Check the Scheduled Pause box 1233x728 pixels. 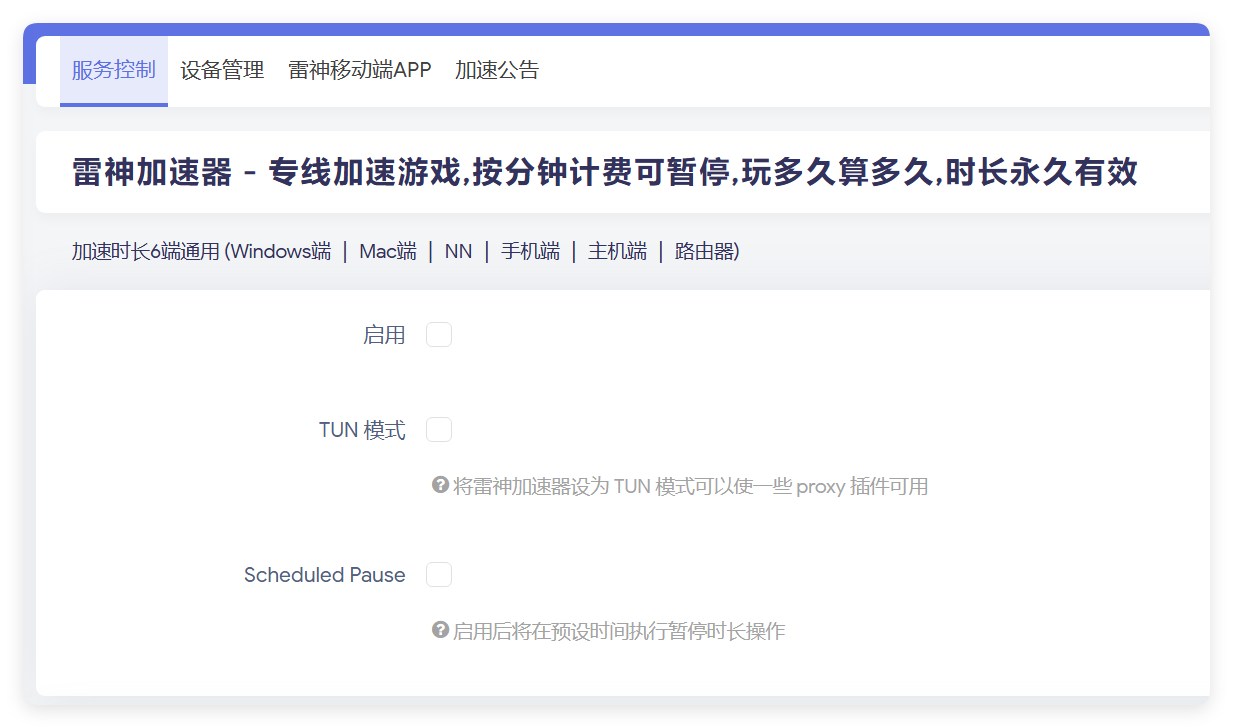click(x=439, y=575)
